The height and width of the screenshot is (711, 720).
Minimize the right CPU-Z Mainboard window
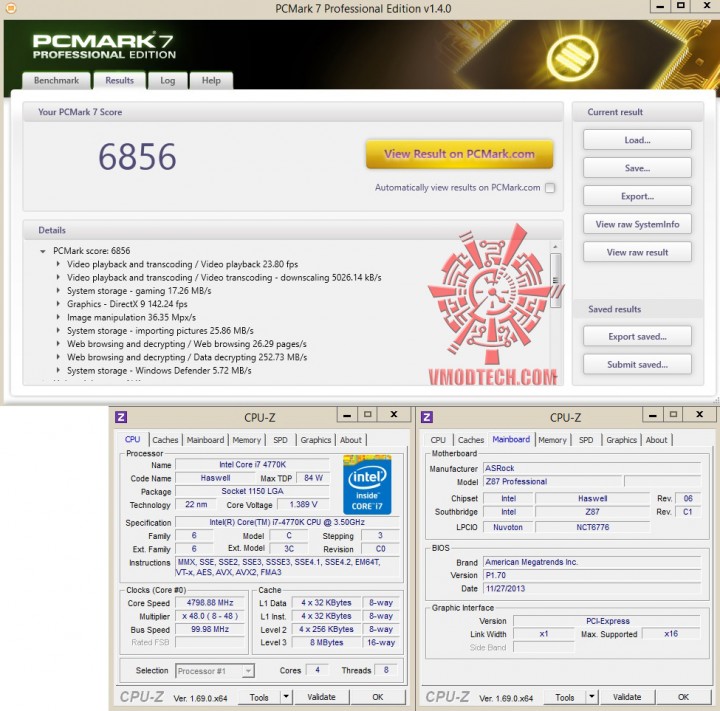point(653,415)
